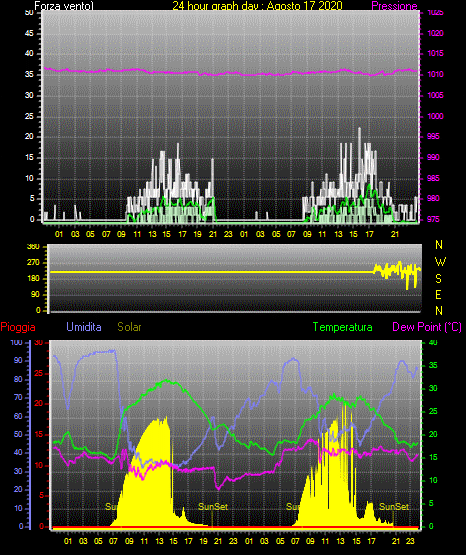Click the 45 tick on the wind force axis

click(x=29, y=33)
